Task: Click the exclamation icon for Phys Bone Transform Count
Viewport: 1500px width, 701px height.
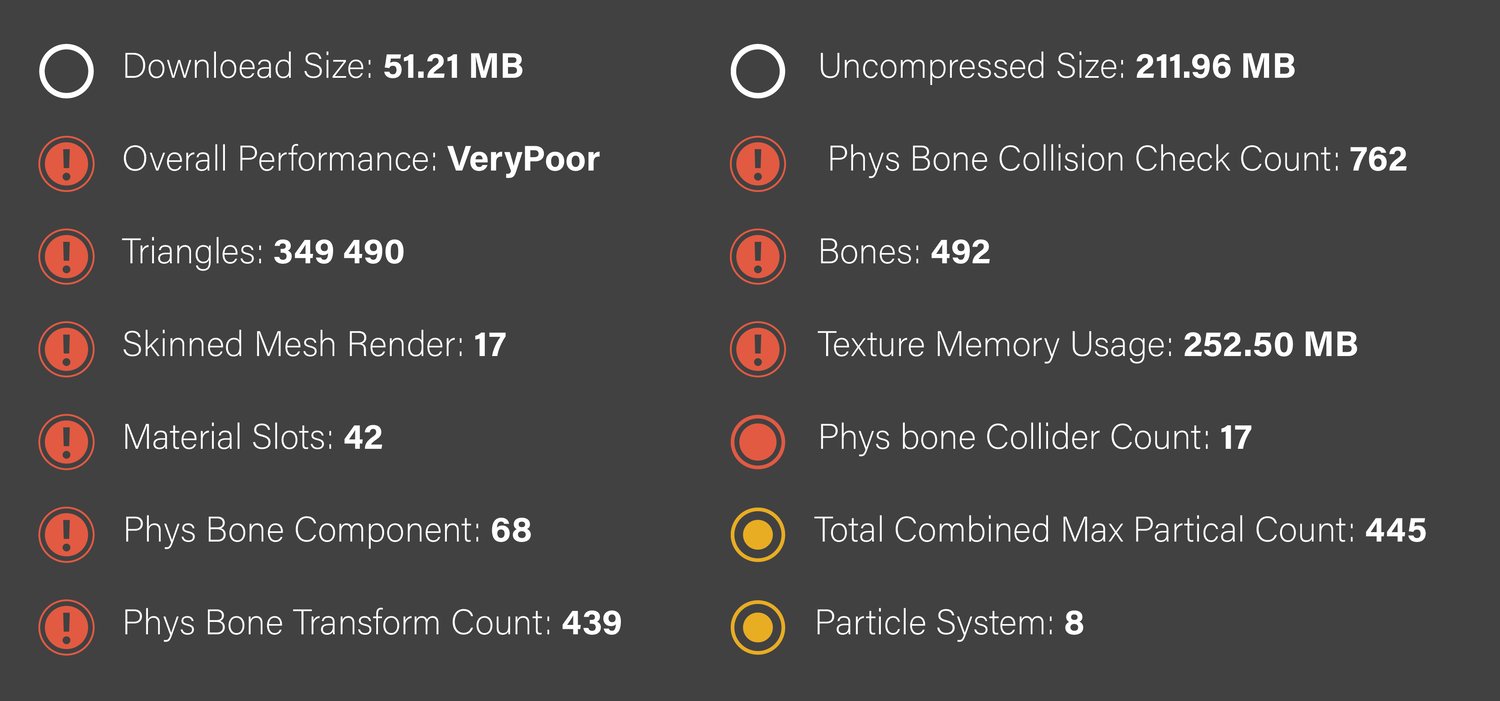Action: [x=66, y=627]
